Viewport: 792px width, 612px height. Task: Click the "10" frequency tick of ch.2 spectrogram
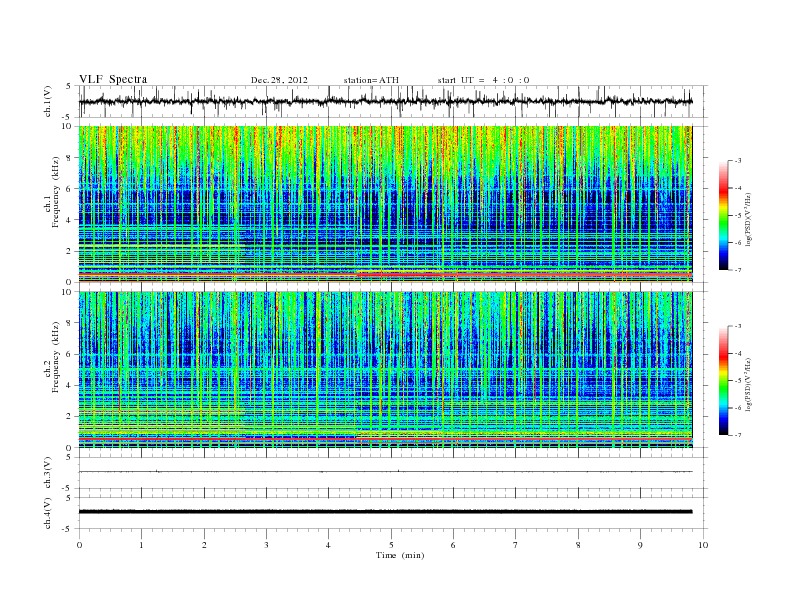coord(69,291)
